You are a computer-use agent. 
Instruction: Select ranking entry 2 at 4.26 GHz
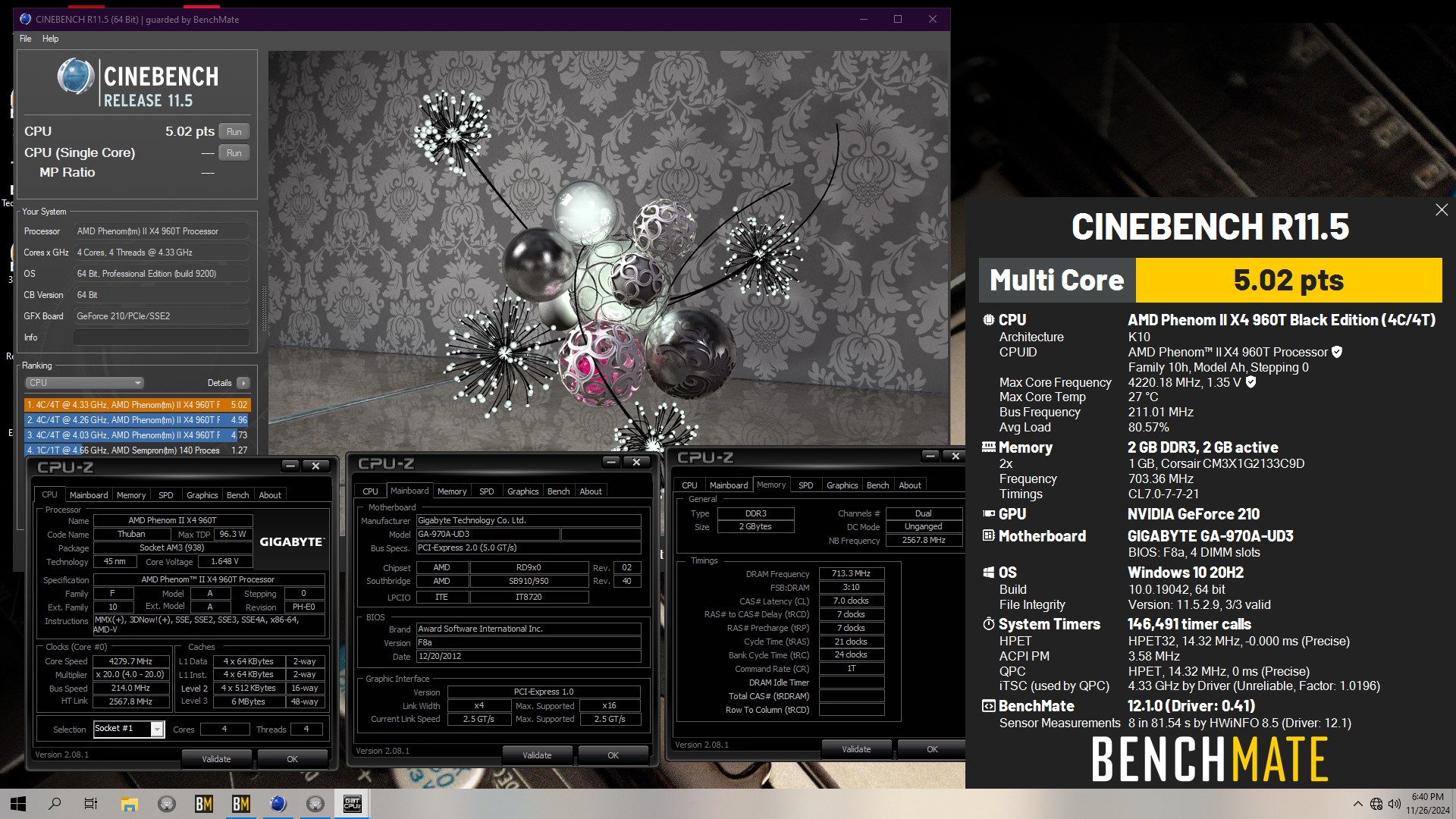tap(137, 420)
